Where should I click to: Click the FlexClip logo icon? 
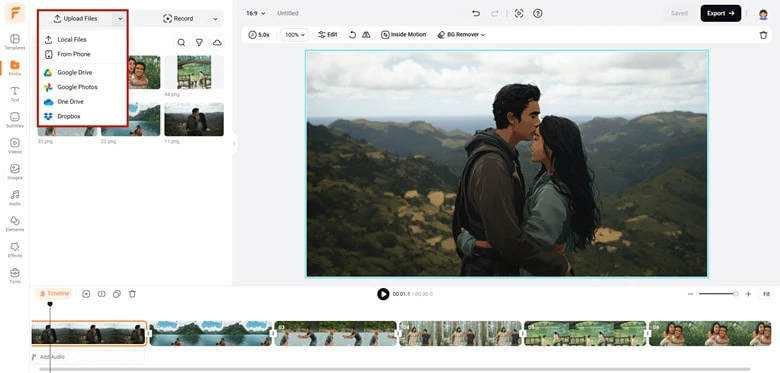pos(15,13)
